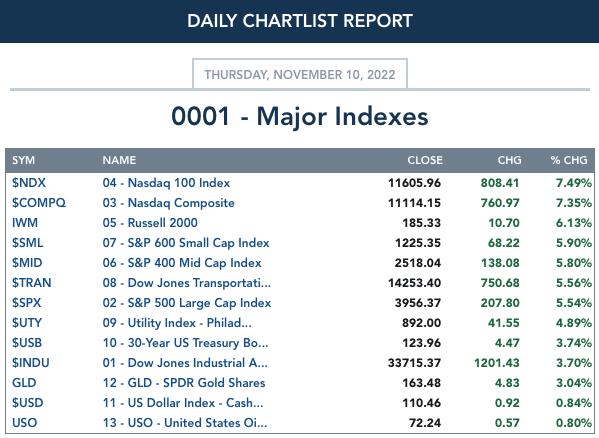Image resolution: width=599 pixels, height=438 pixels.
Task: Click the Thursday, November 10, 2022 date box
Action: [300, 74]
